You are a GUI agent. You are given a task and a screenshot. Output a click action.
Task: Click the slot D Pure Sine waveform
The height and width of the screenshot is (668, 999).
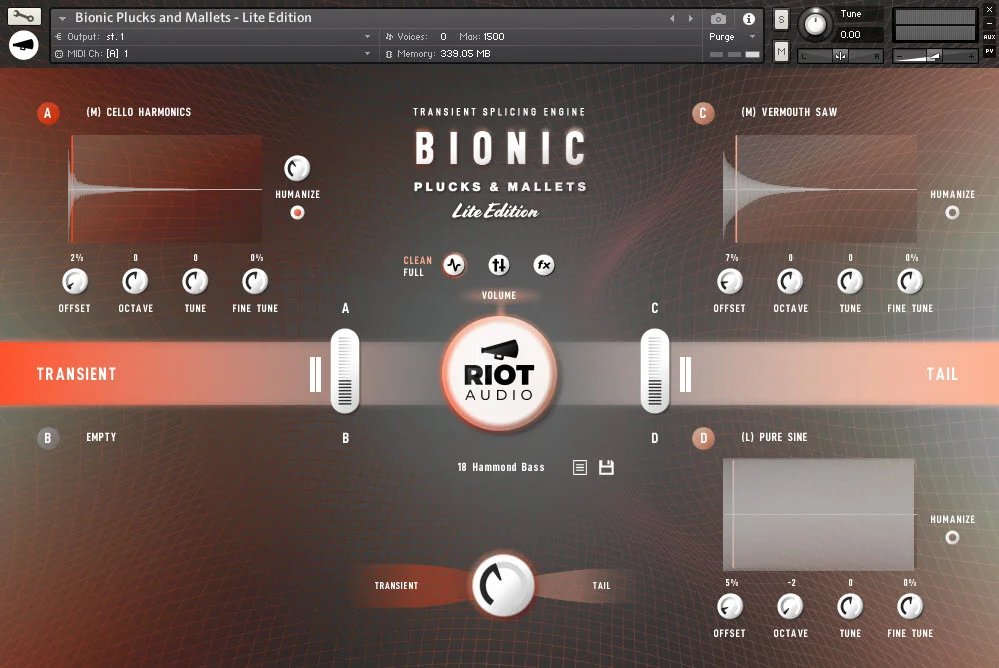tap(820, 514)
